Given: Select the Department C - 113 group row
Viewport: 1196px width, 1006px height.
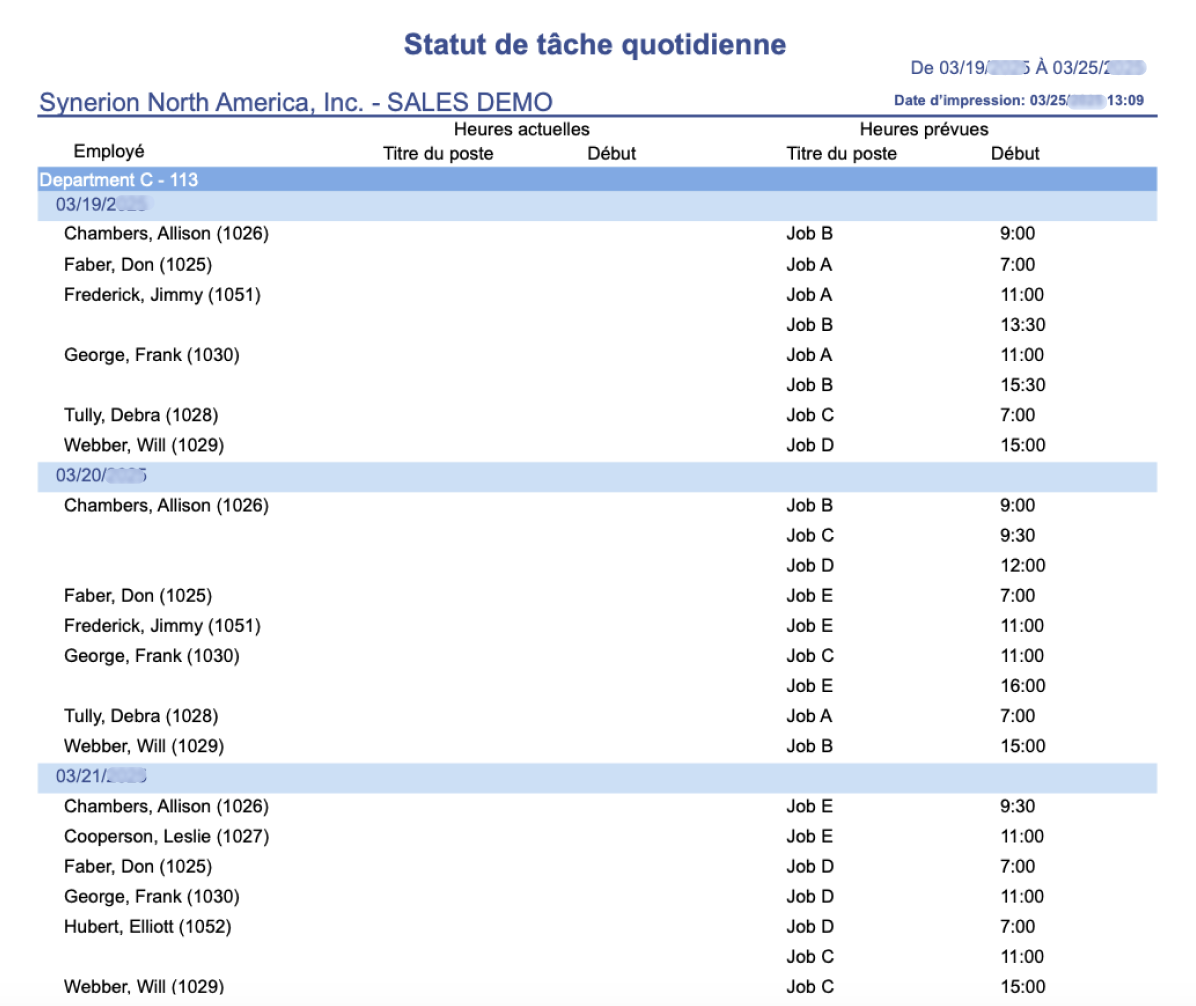Looking at the screenshot, I should 597,179.
